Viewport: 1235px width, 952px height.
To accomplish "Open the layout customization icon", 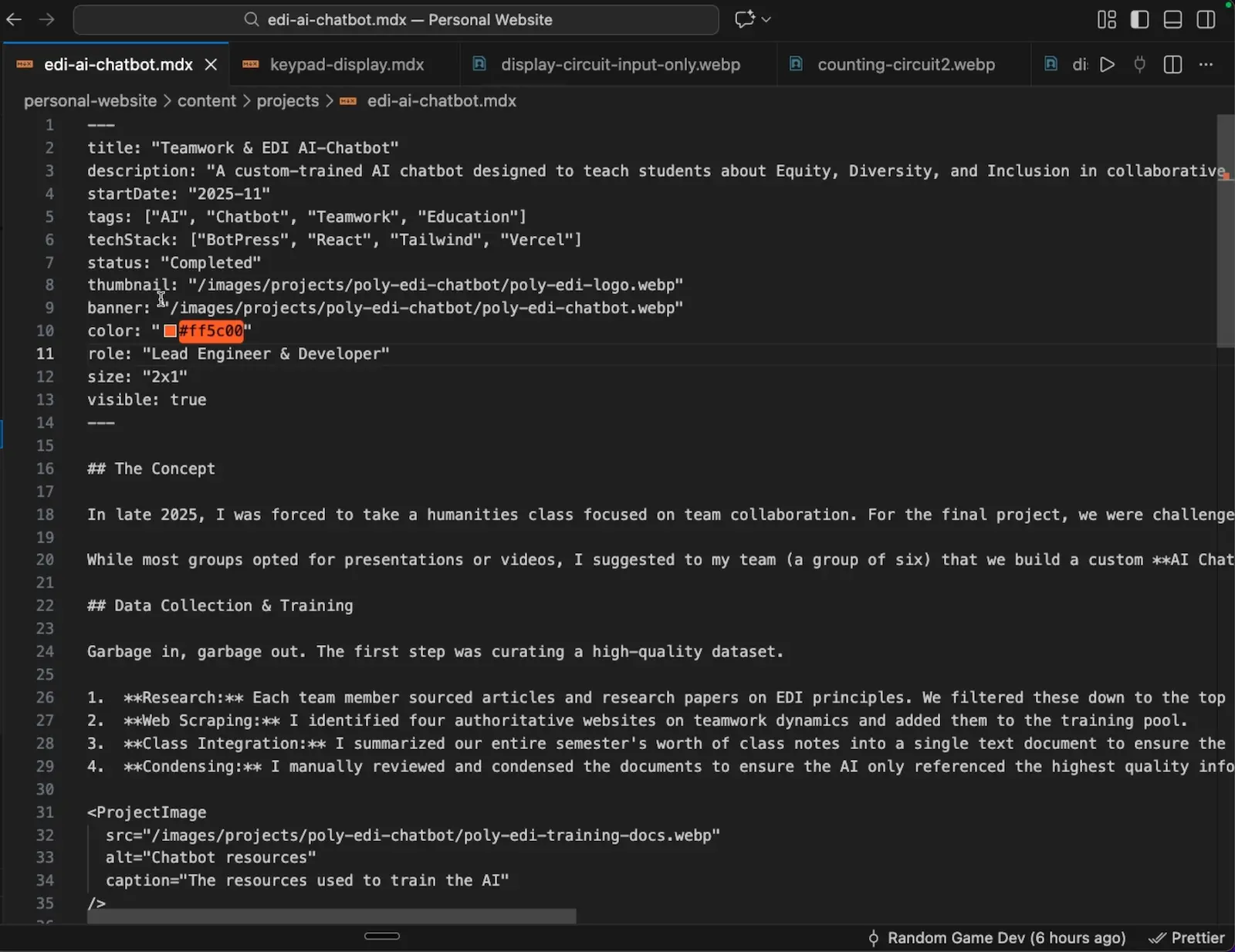I will pyautogui.click(x=1106, y=19).
